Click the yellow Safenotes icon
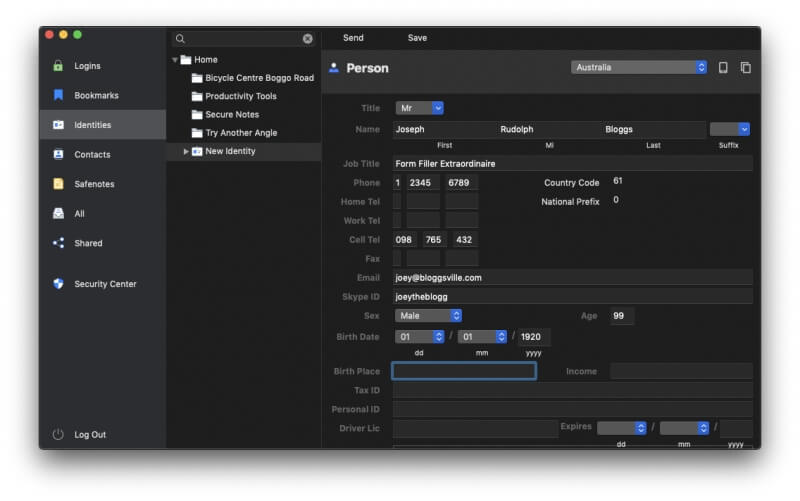800x501 pixels. (58, 184)
